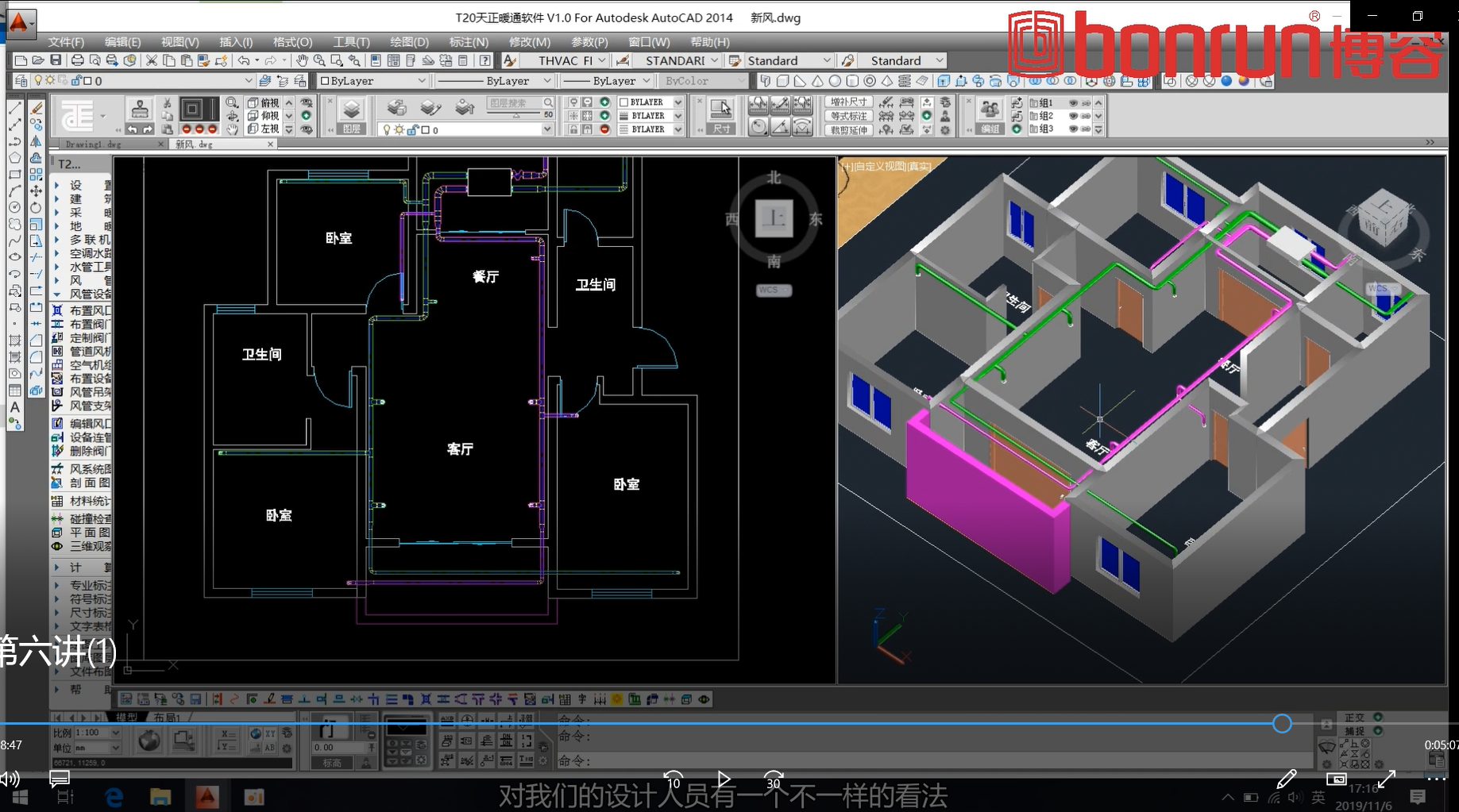The height and width of the screenshot is (812, 1459).
Task: Click the angular dimension icon
Action: point(780,128)
